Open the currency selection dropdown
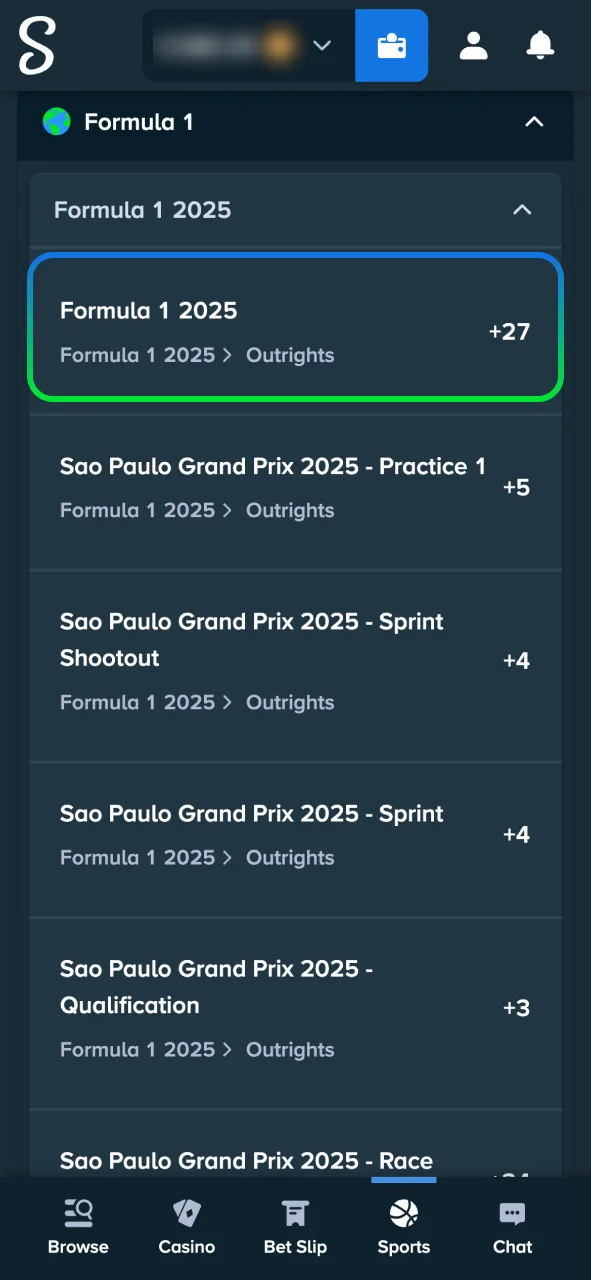The image size is (591, 1280). pyautogui.click(x=322, y=45)
